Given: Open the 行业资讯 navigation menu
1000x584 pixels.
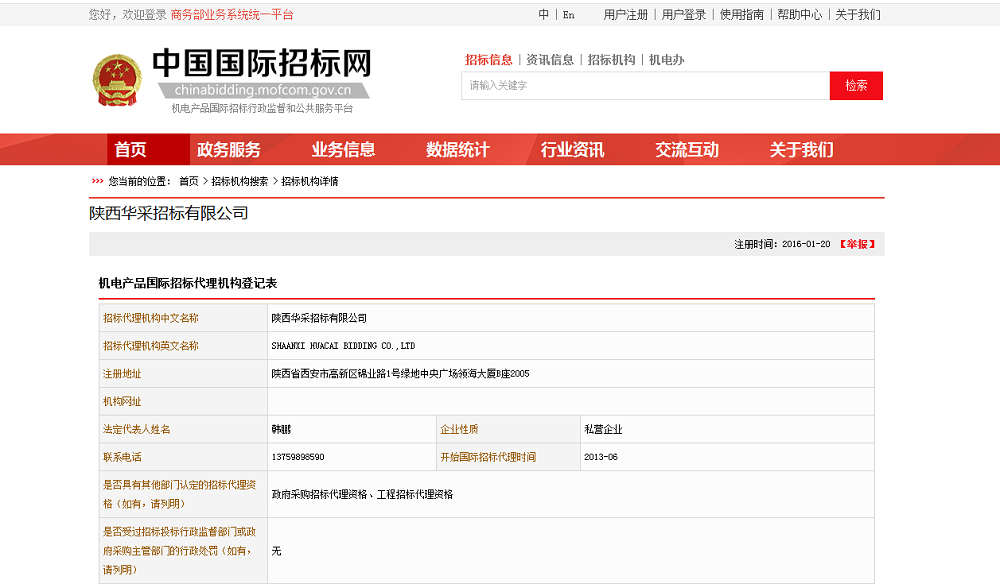Looking at the screenshot, I should (x=572, y=149).
